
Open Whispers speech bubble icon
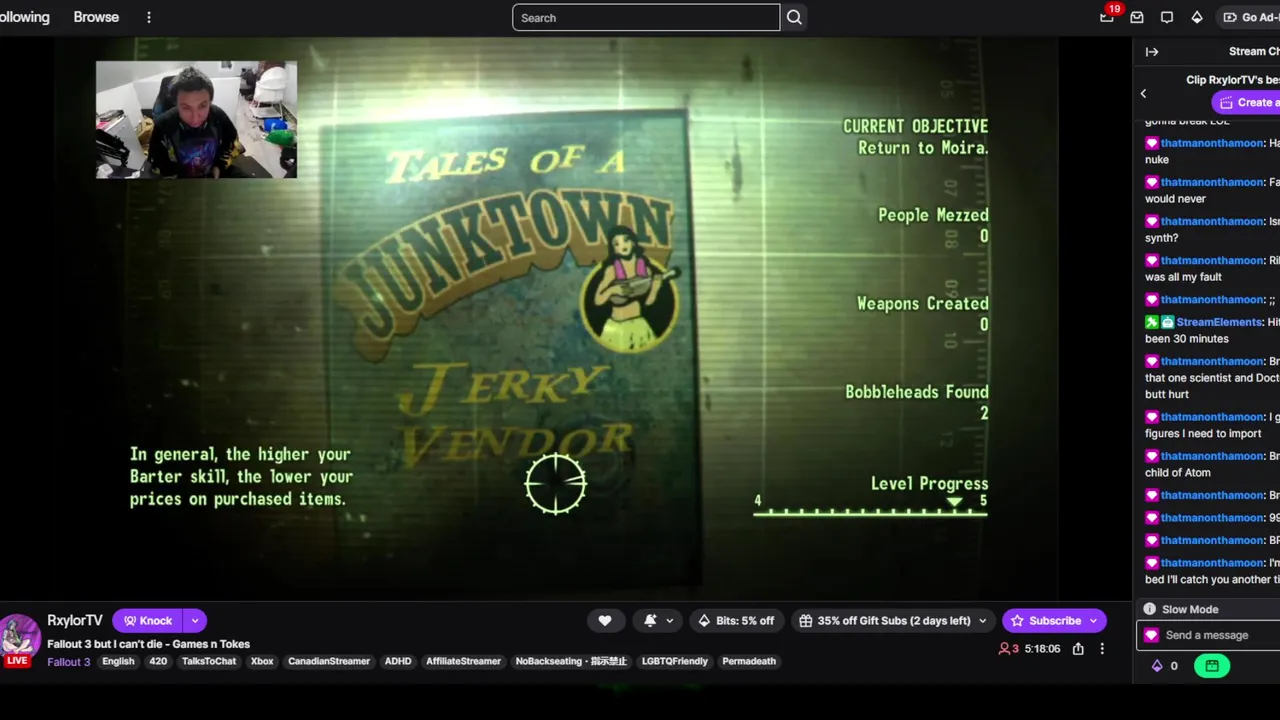coord(1167,17)
